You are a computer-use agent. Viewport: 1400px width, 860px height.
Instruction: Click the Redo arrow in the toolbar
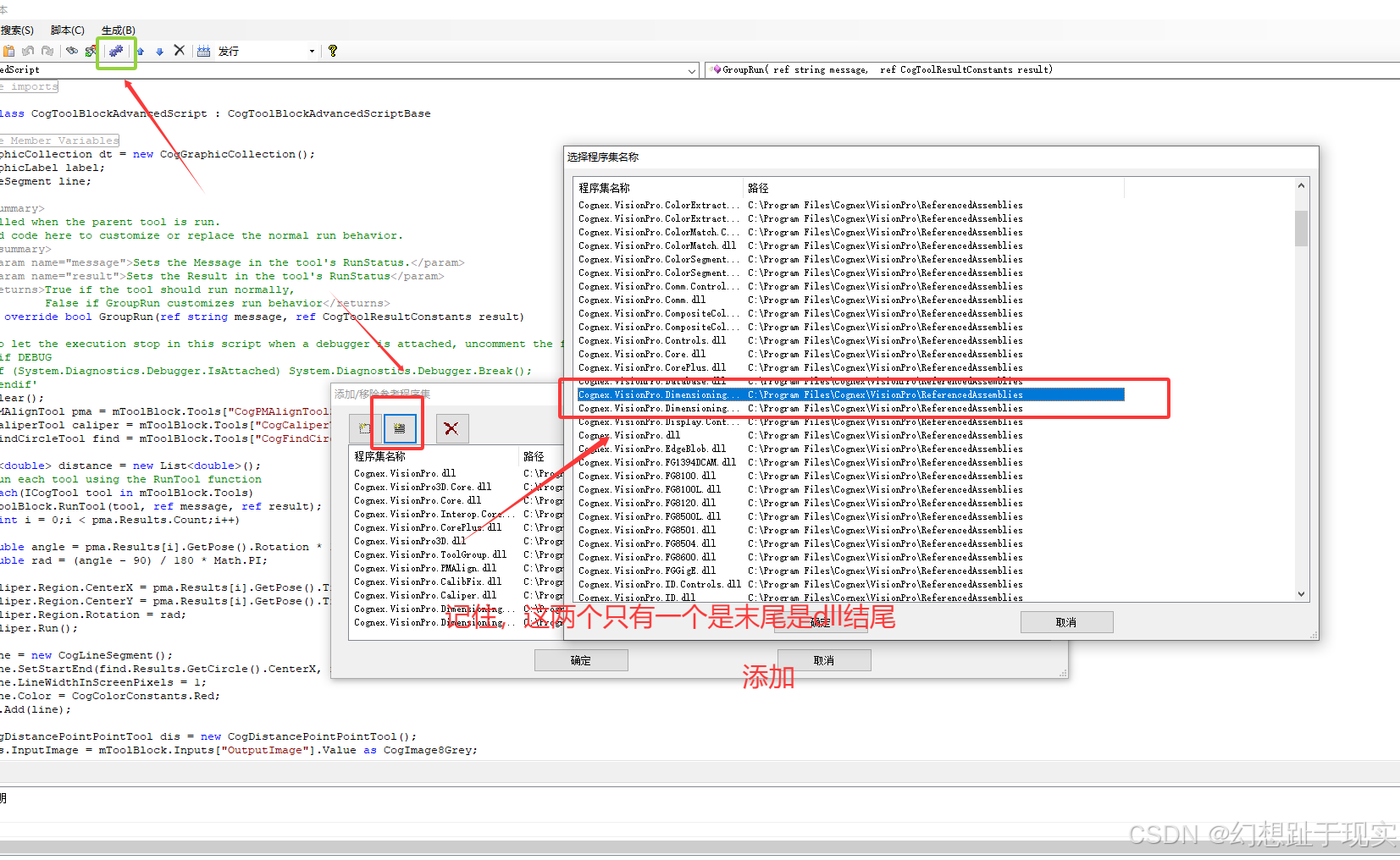point(47,51)
